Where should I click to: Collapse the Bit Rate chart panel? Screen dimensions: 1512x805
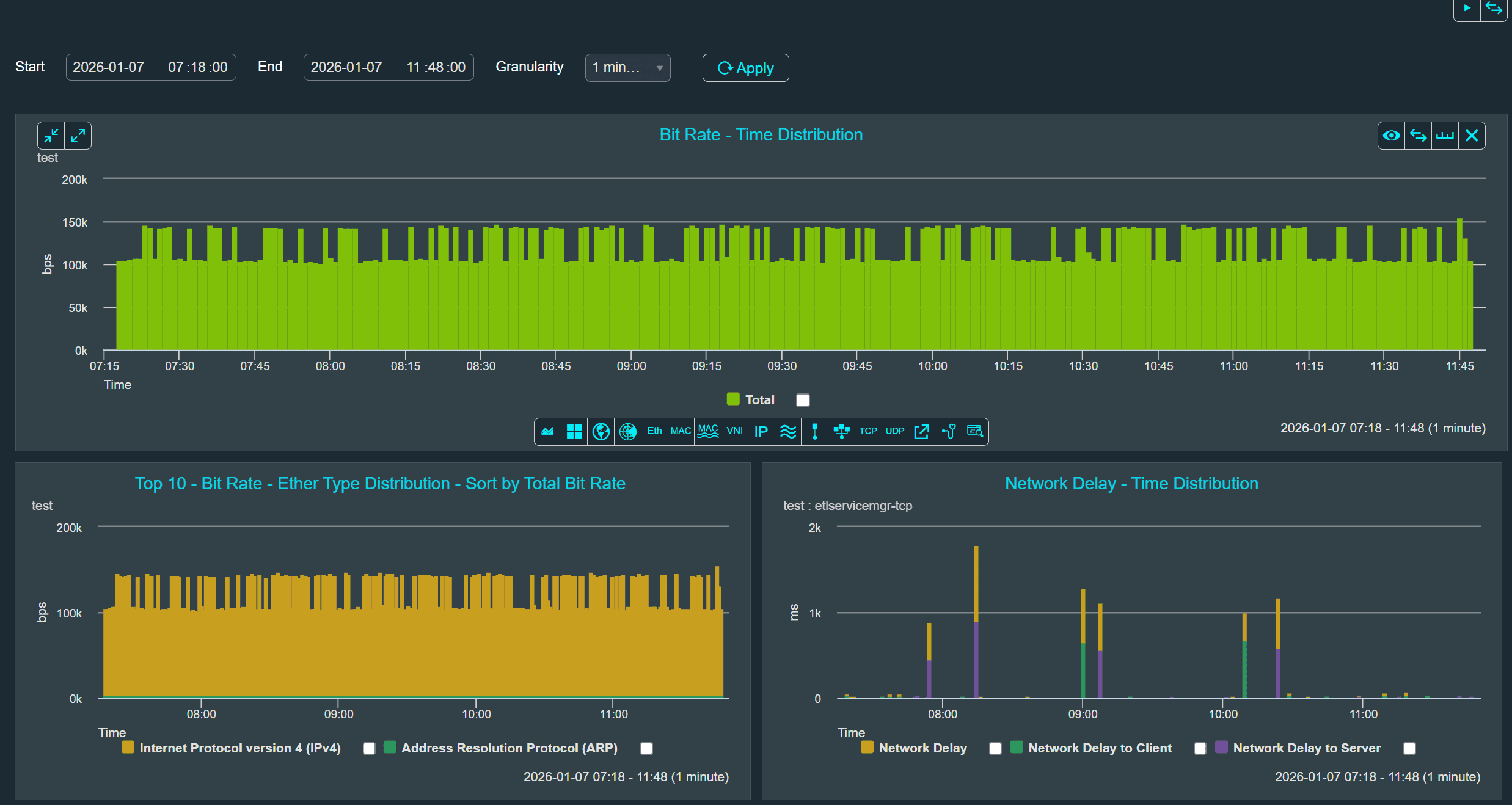51,136
